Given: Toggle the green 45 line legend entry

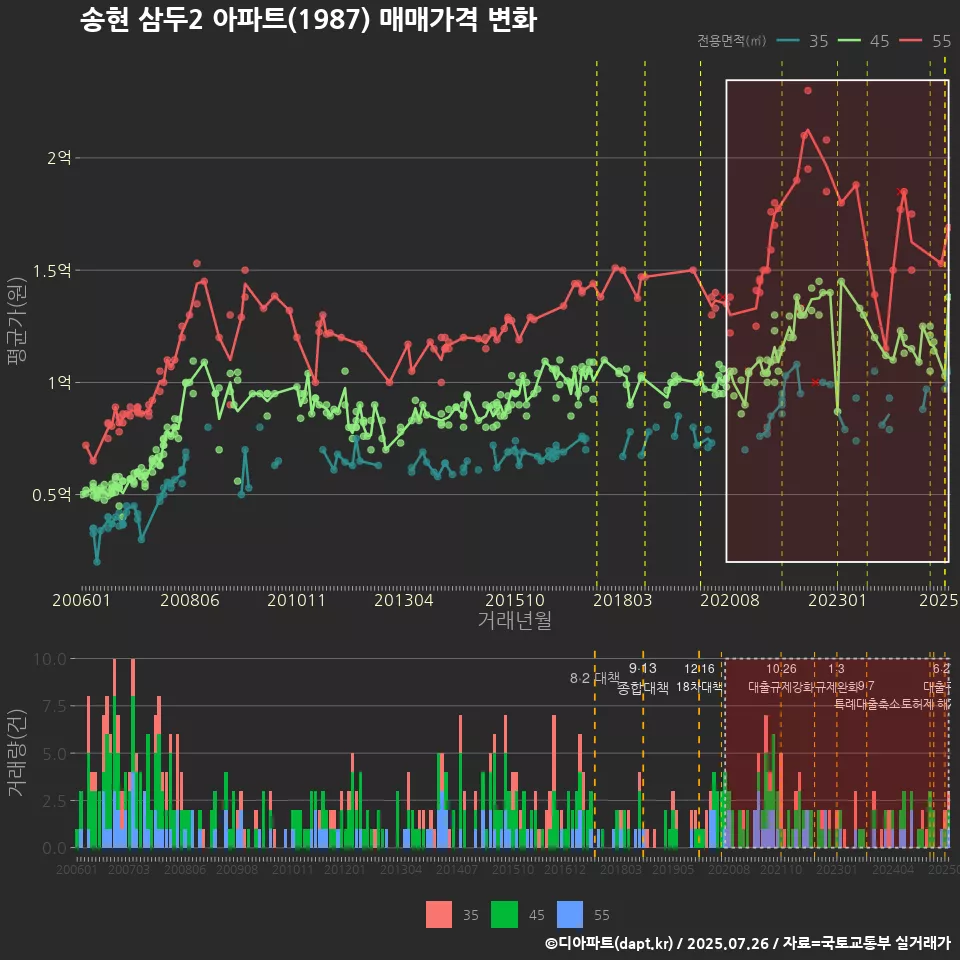Looking at the screenshot, I should (863, 41).
